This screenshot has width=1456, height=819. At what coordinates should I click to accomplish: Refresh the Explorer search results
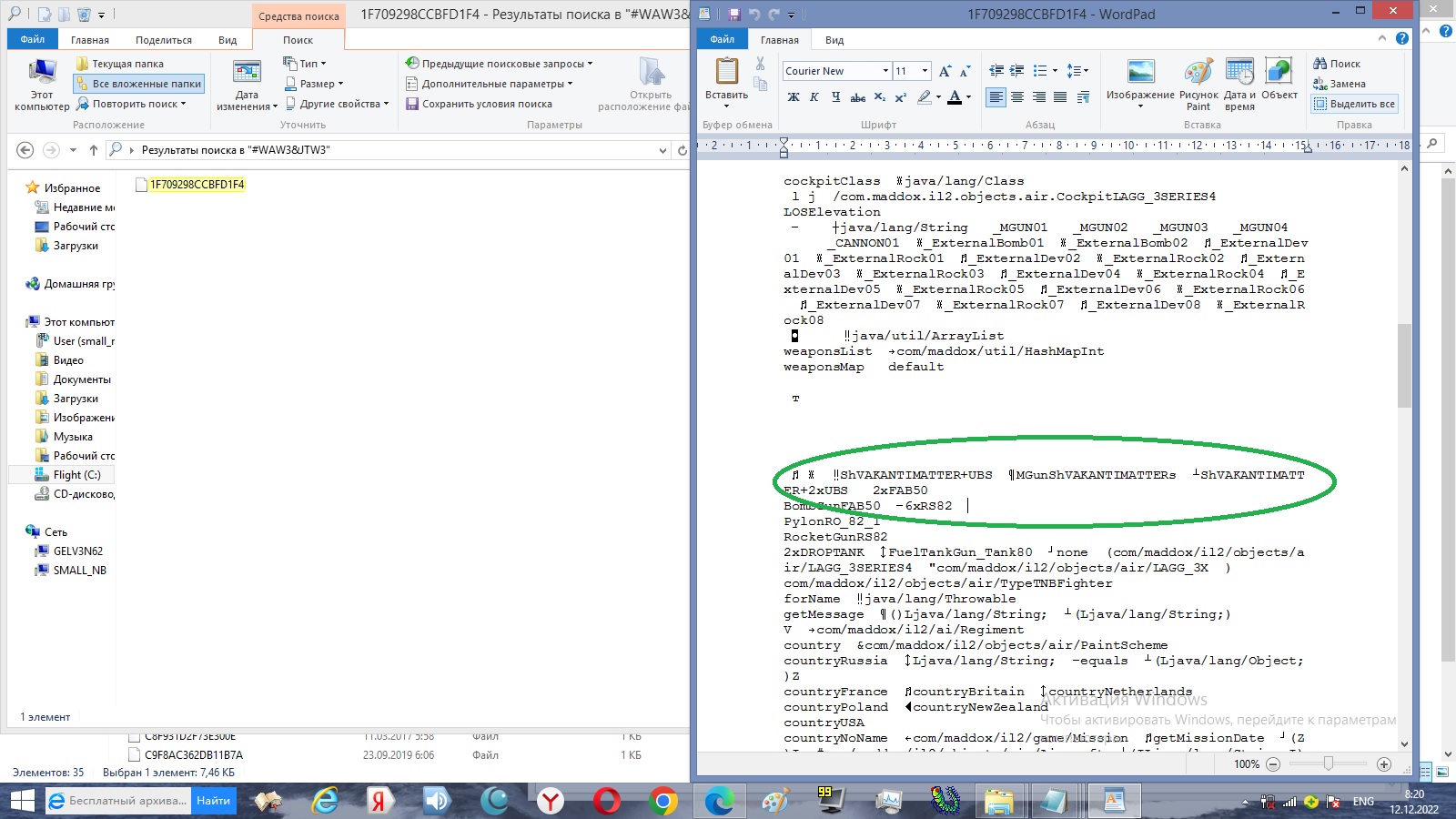[x=682, y=150]
